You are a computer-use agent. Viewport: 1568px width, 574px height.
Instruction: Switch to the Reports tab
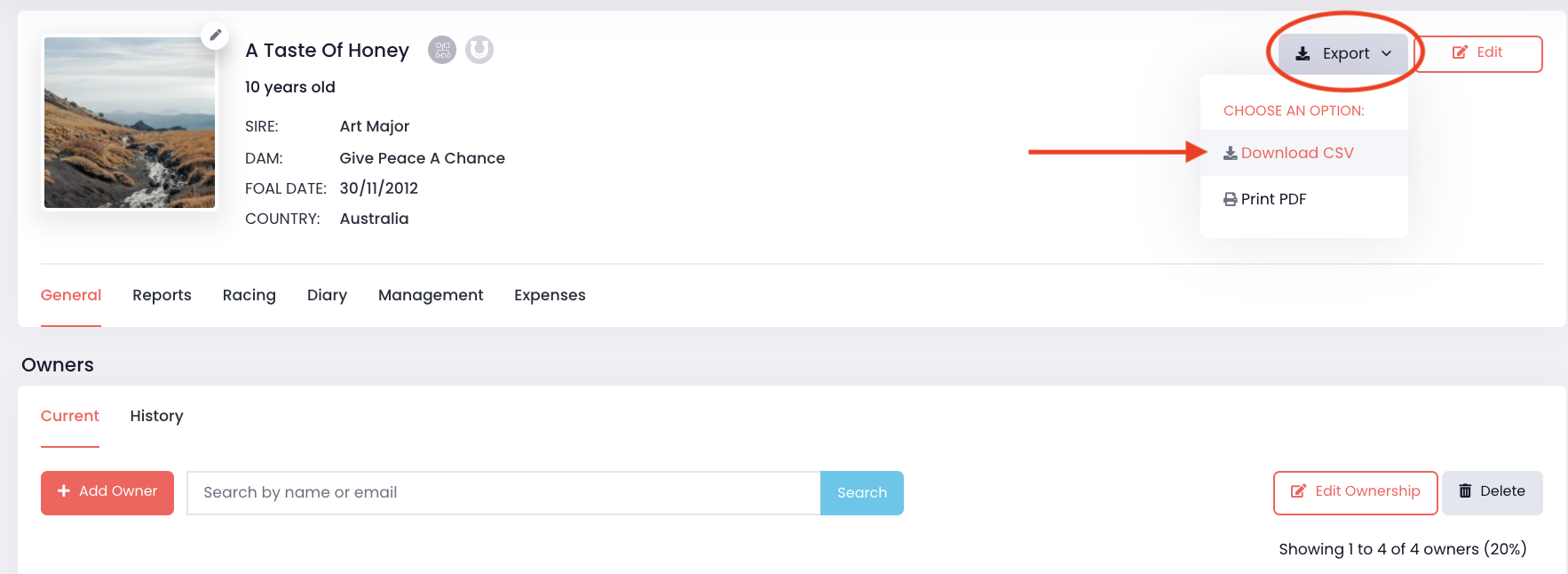162,295
